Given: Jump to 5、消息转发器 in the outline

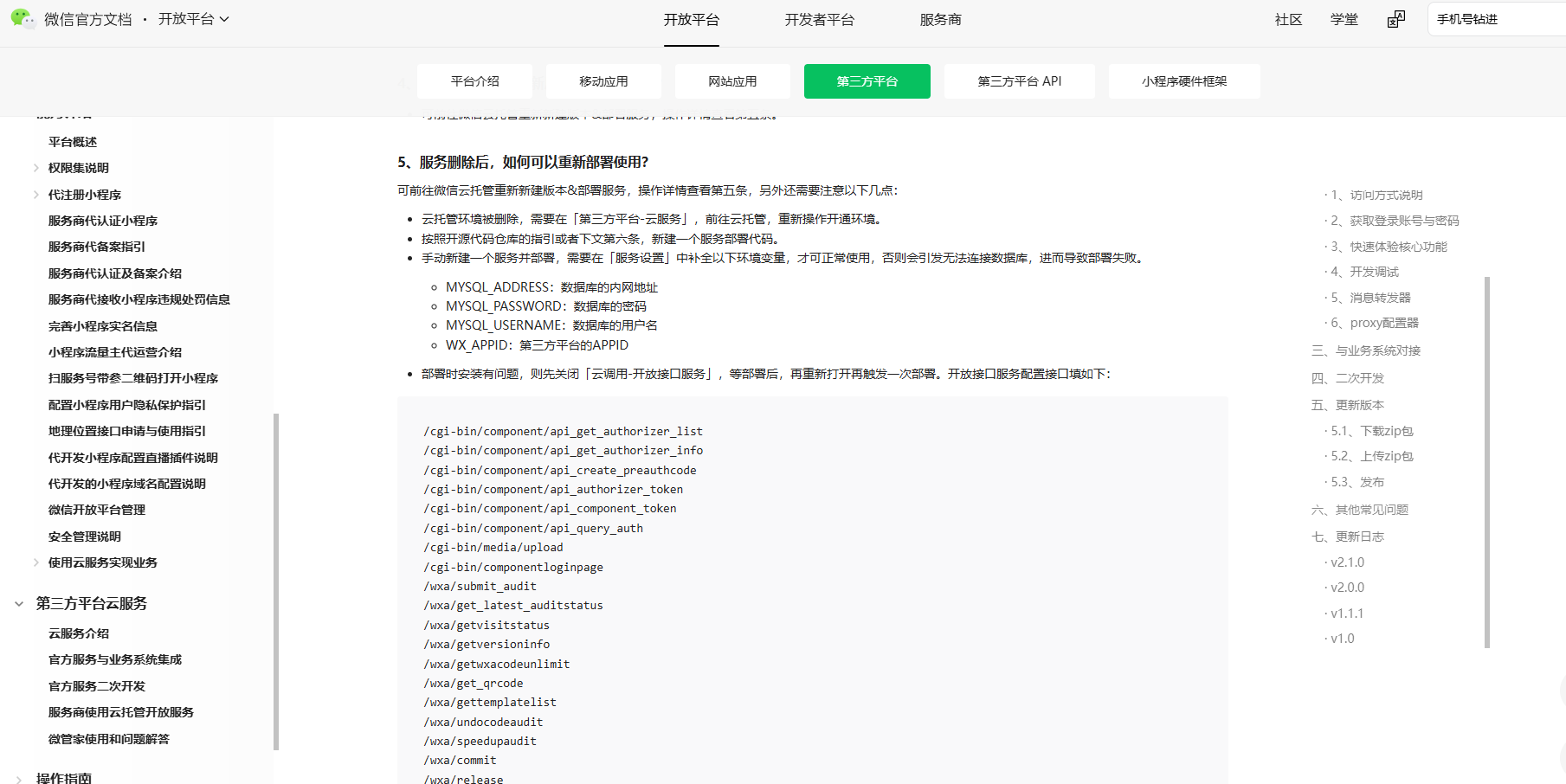Looking at the screenshot, I should click(x=1370, y=298).
